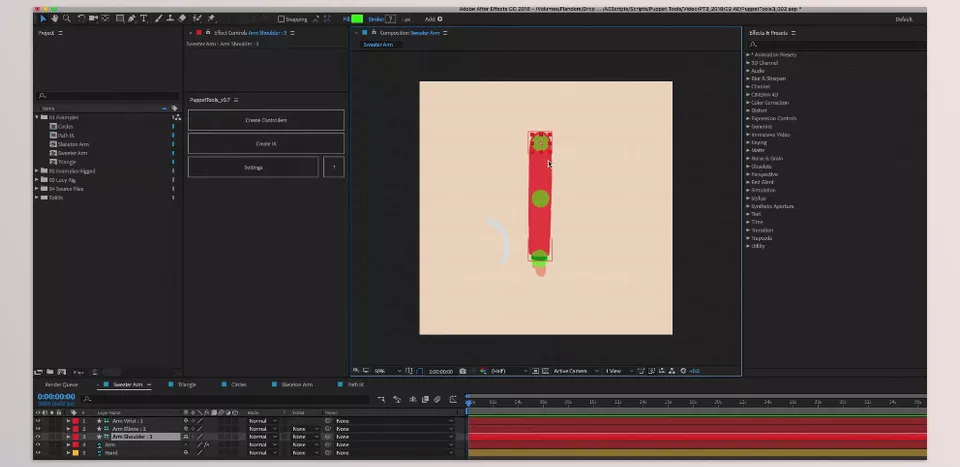Select the Rectangle shape tool
960x467 pixels.
tap(120, 19)
